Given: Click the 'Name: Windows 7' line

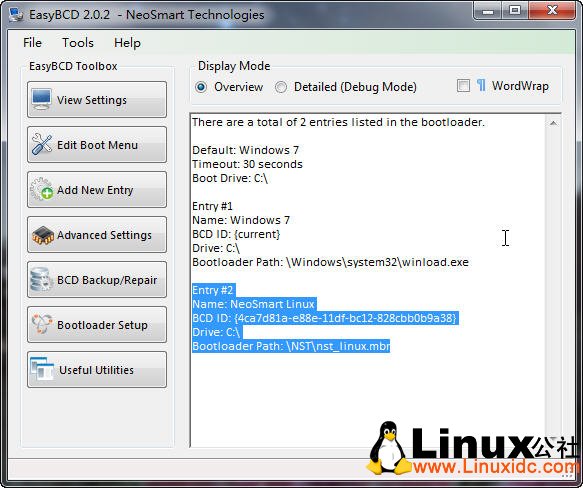Looking at the screenshot, I should tap(241, 220).
